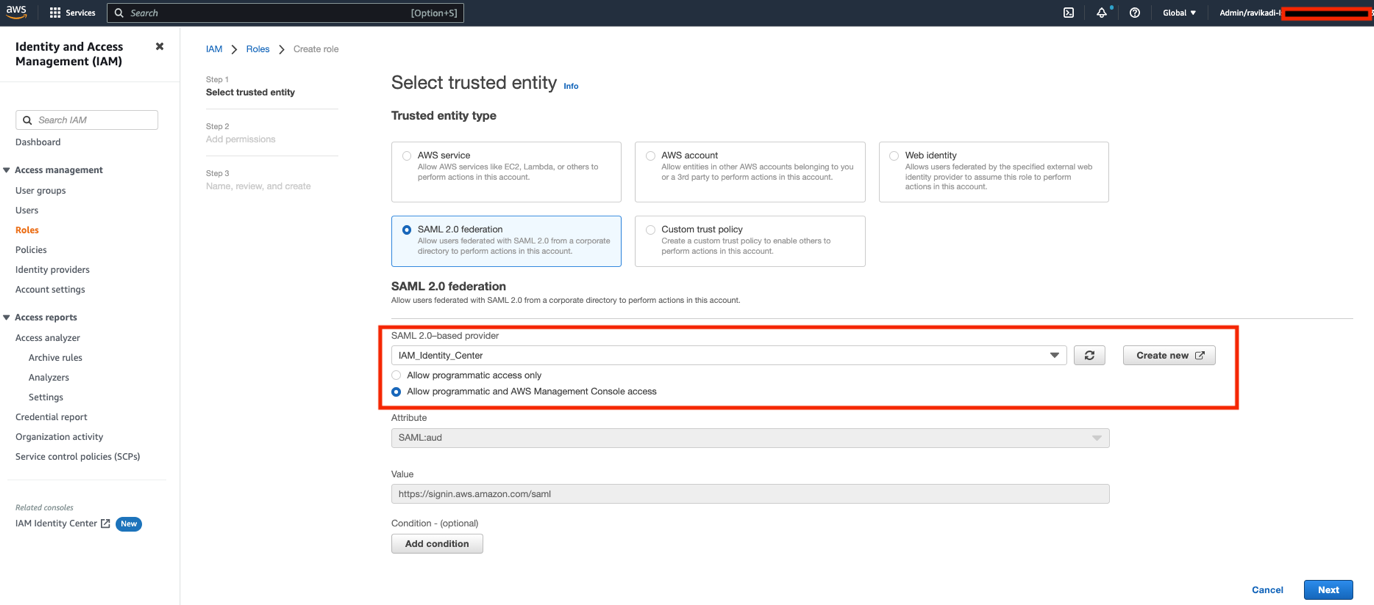
Task: Open Dashboard in the IAM sidebar
Action: 38,142
